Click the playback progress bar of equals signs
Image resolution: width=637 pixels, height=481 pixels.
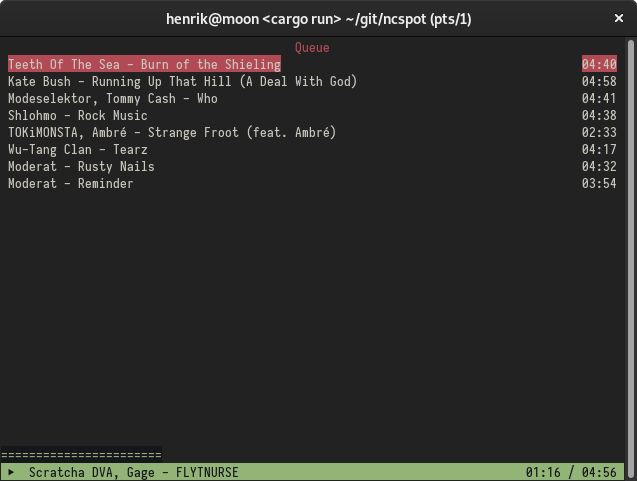click(82, 454)
